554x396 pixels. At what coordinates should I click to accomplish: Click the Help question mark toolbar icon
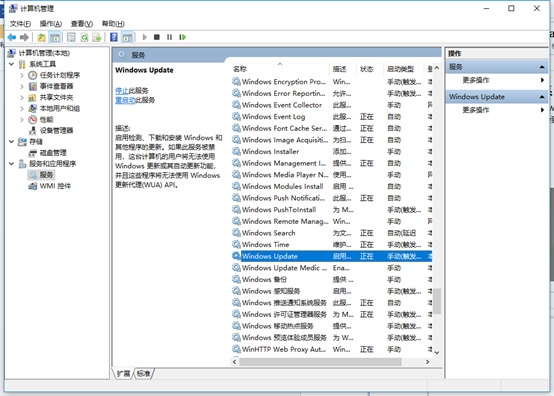tap(114, 37)
